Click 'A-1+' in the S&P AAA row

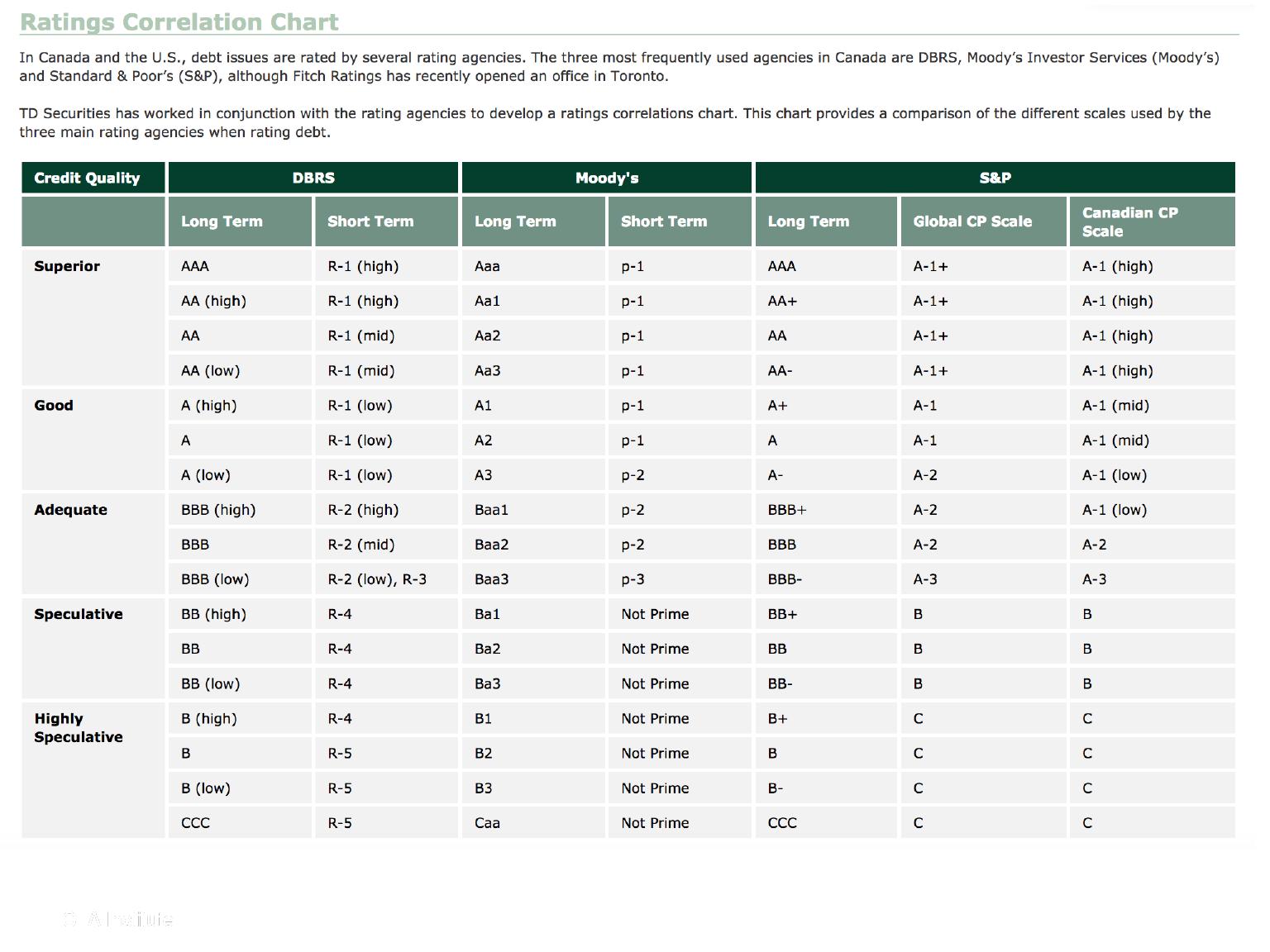pyautogui.click(x=984, y=266)
